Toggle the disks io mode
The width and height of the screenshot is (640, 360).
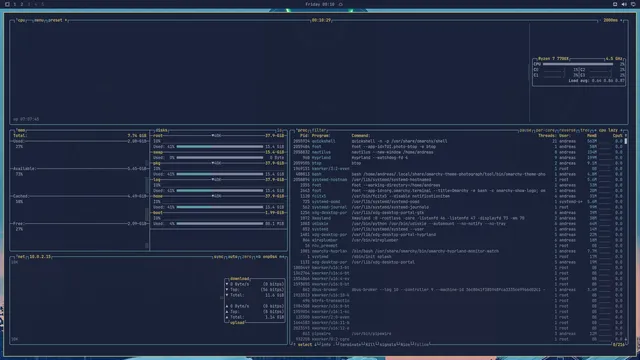(280, 130)
